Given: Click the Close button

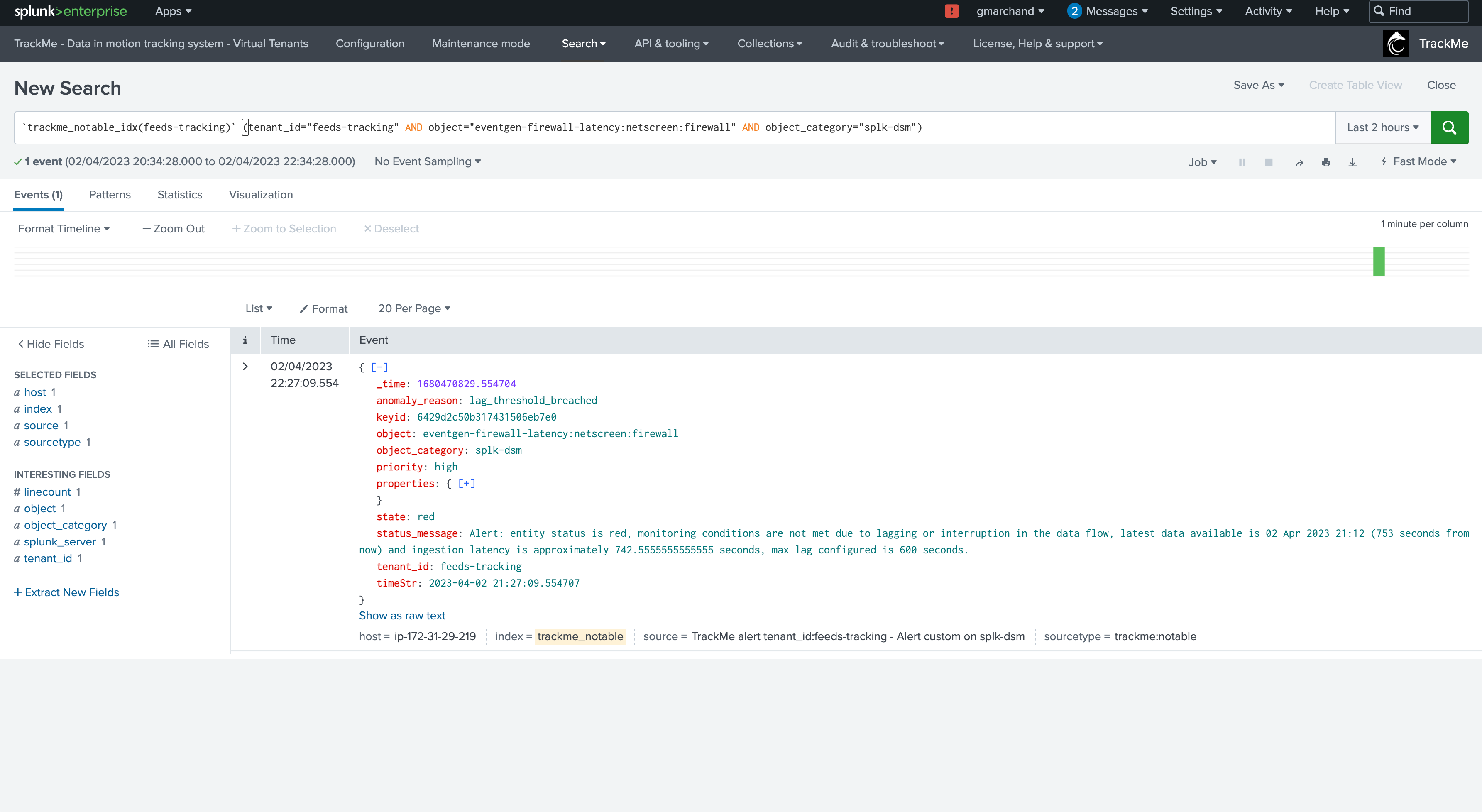Looking at the screenshot, I should 1441,85.
